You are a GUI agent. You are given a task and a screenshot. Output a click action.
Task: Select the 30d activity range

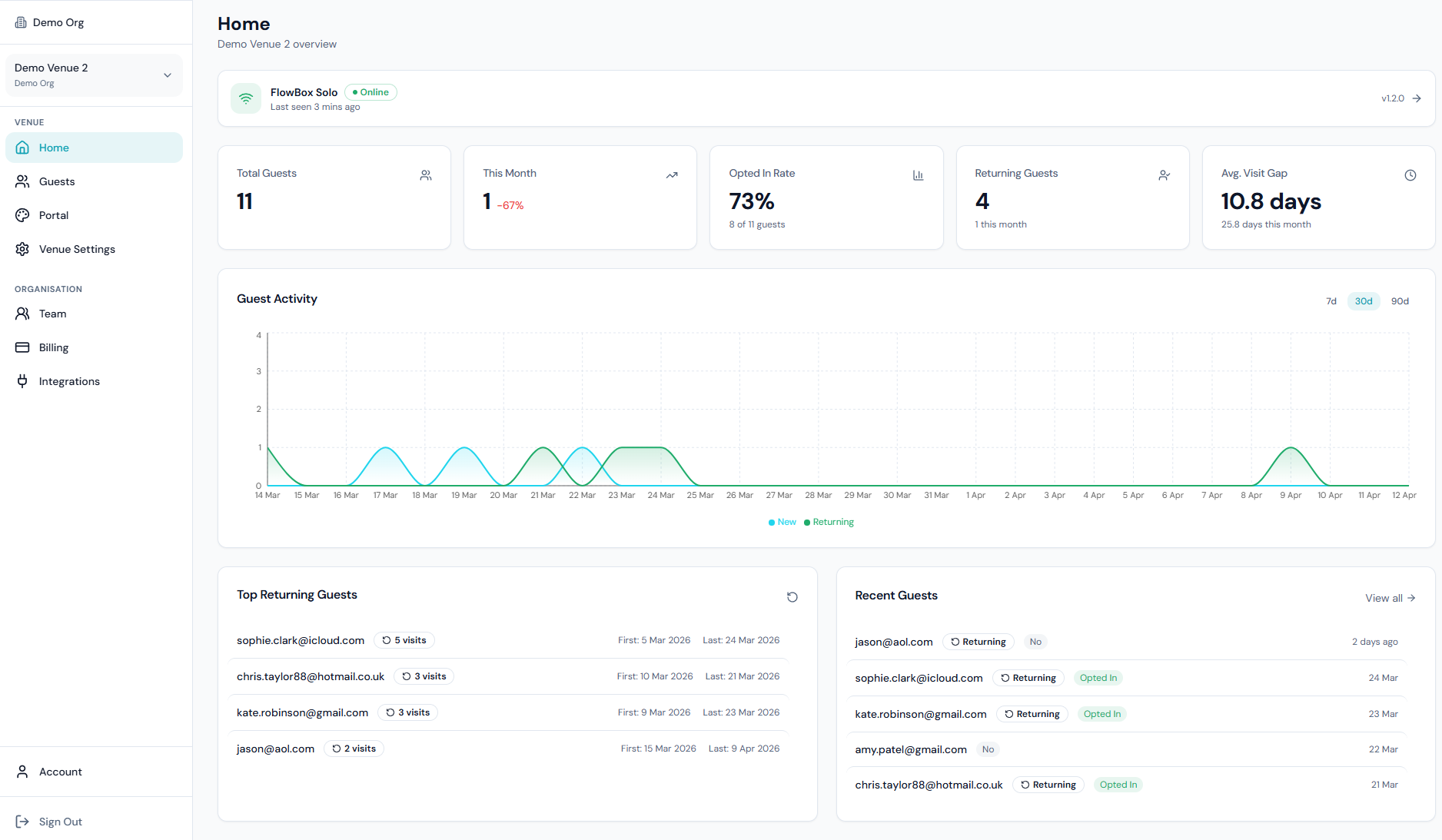coord(1364,301)
